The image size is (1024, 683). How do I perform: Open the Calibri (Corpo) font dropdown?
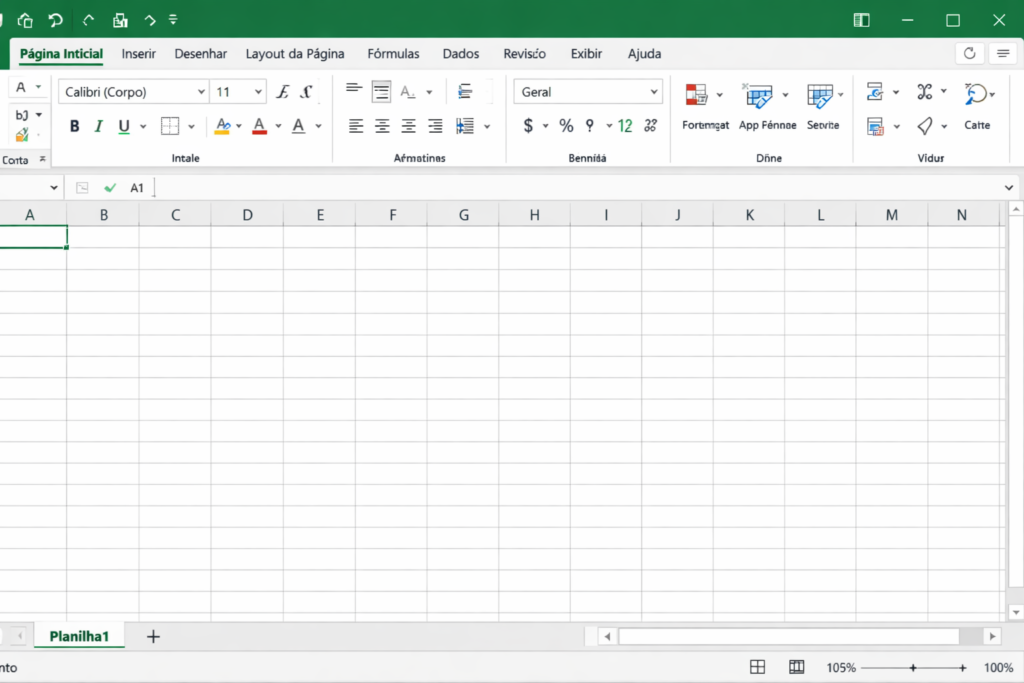(x=201, y=92)
